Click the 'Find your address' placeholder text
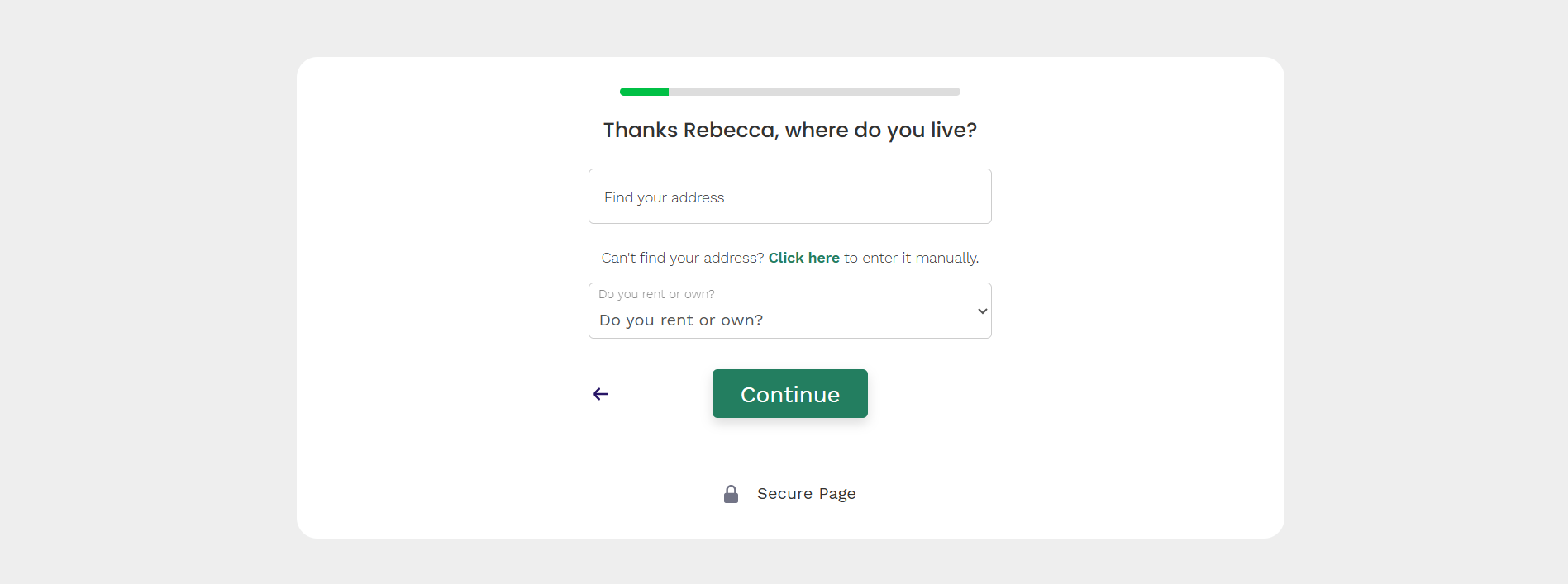Image resolution: width=1568 pixels, height=584 pixels. (x=664, y=197)
